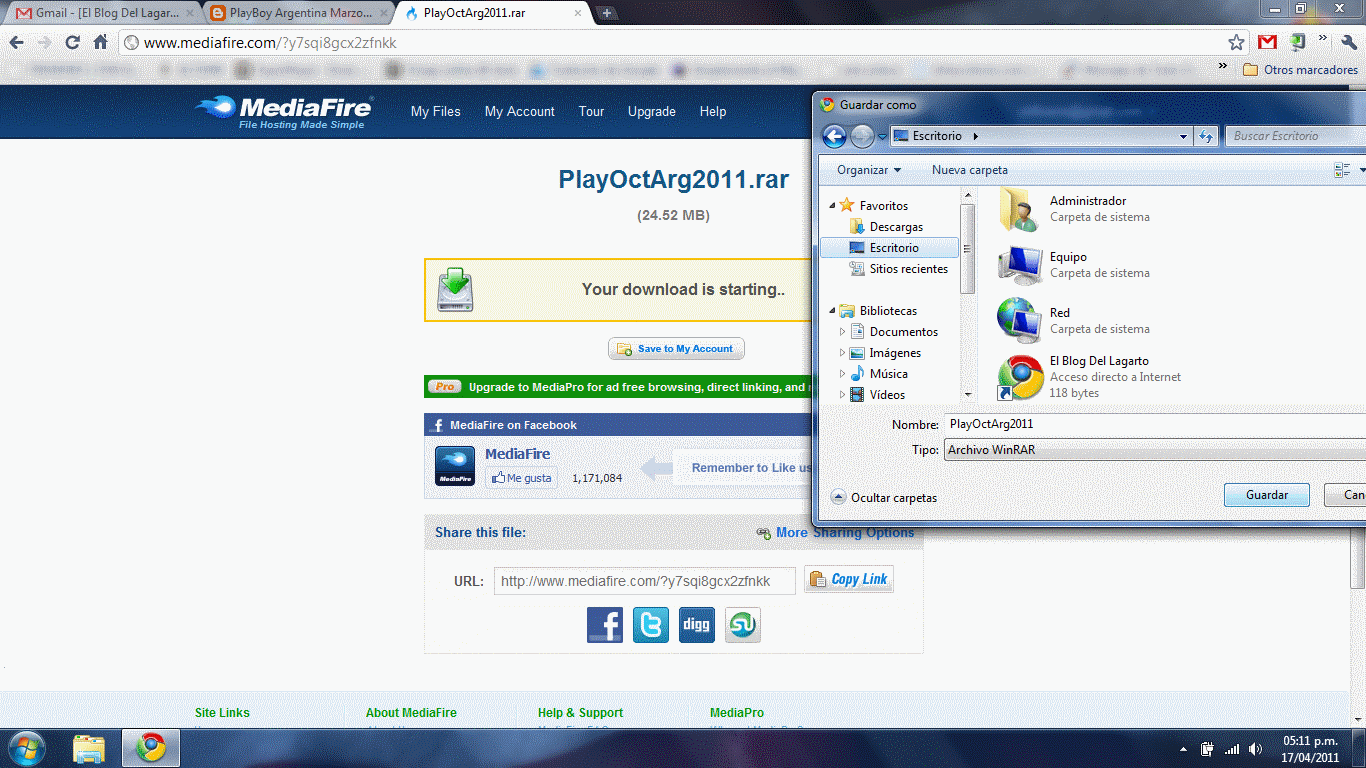Open the Windows Start menu
The width and height of the screenshot is (1366, 768).
pos(26,748)
